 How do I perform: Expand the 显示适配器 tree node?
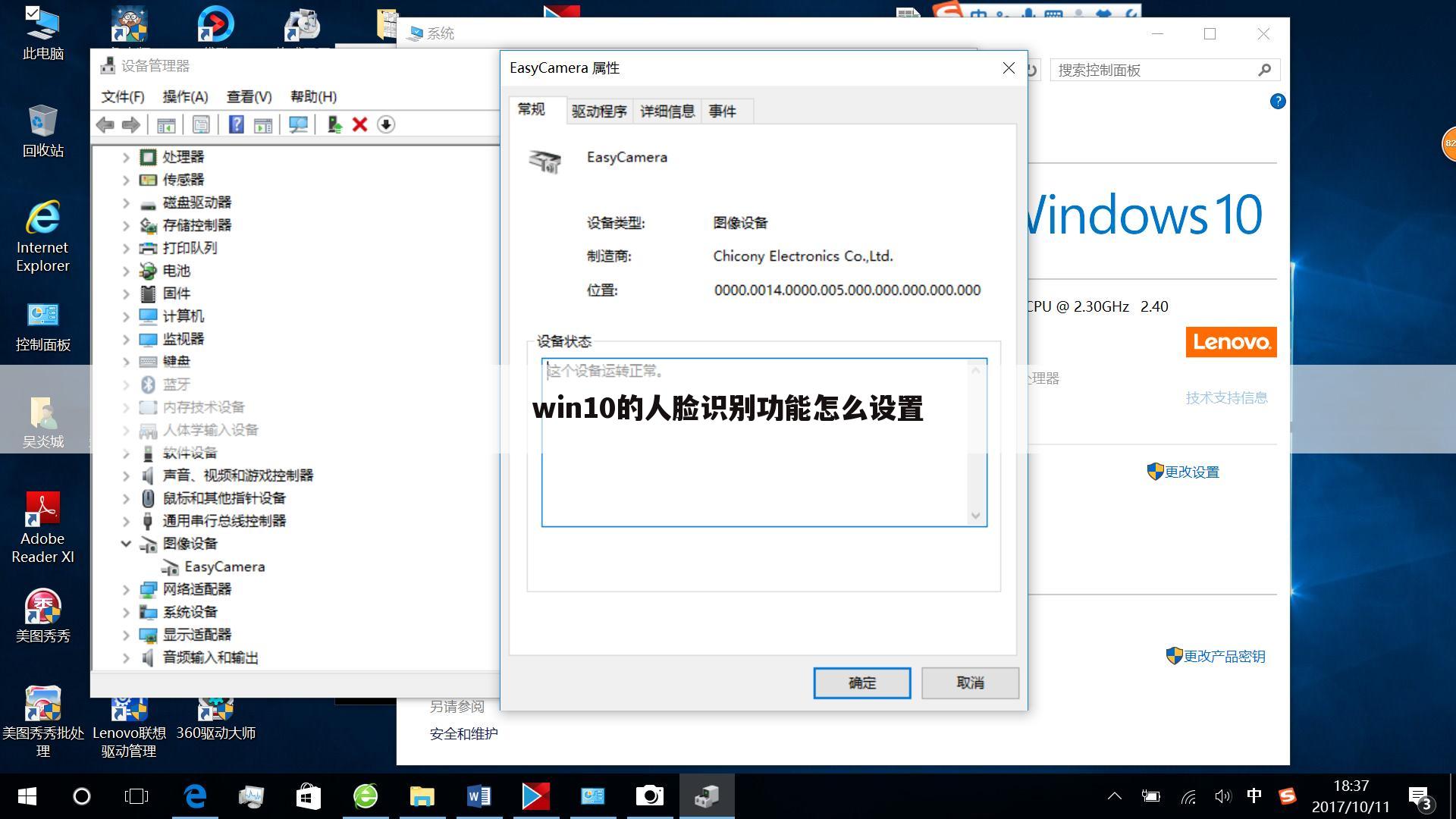click(x=126, y=635)
